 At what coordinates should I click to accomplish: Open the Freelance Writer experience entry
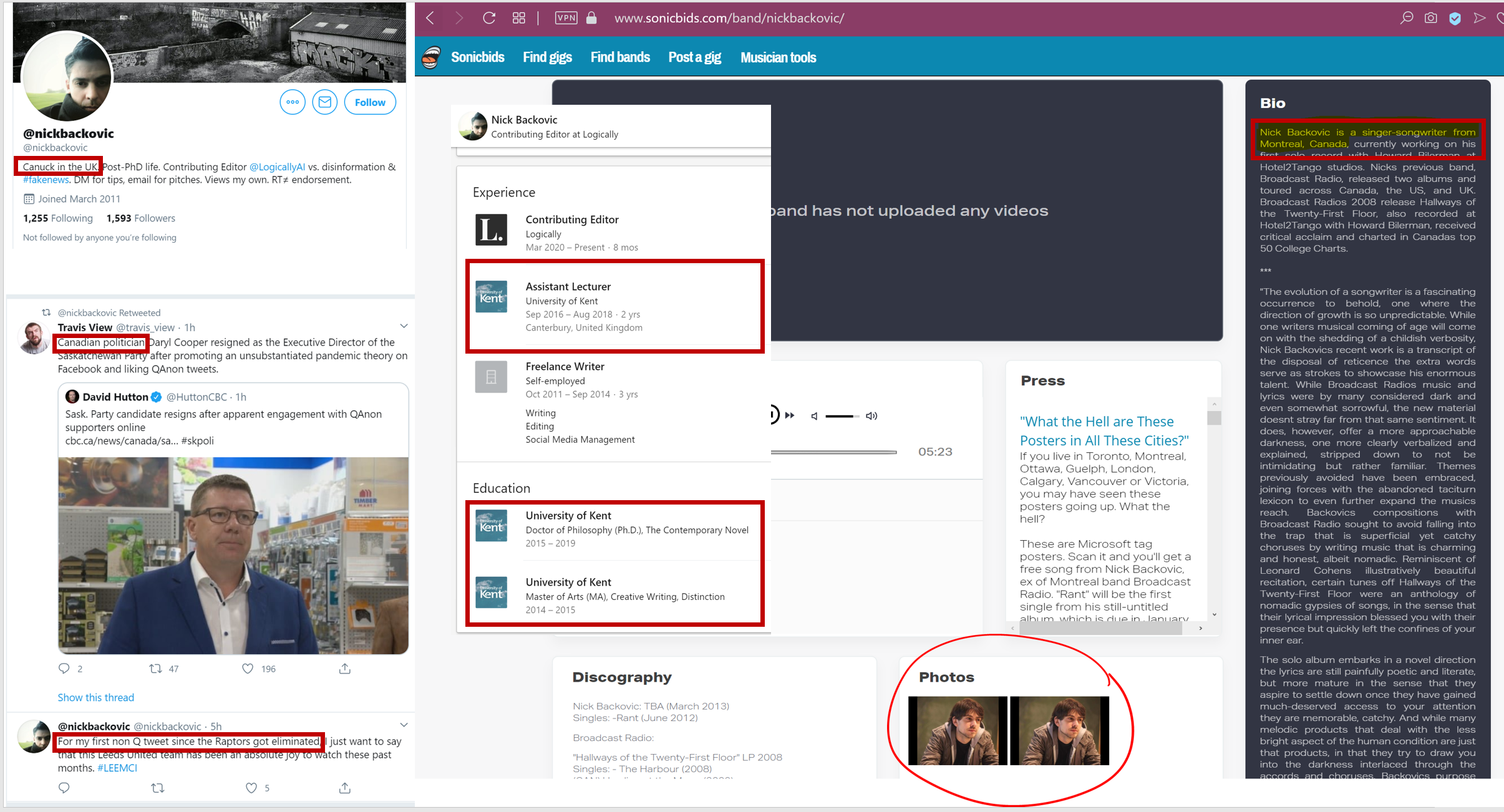pyautogui.click(x=565, y=367)
